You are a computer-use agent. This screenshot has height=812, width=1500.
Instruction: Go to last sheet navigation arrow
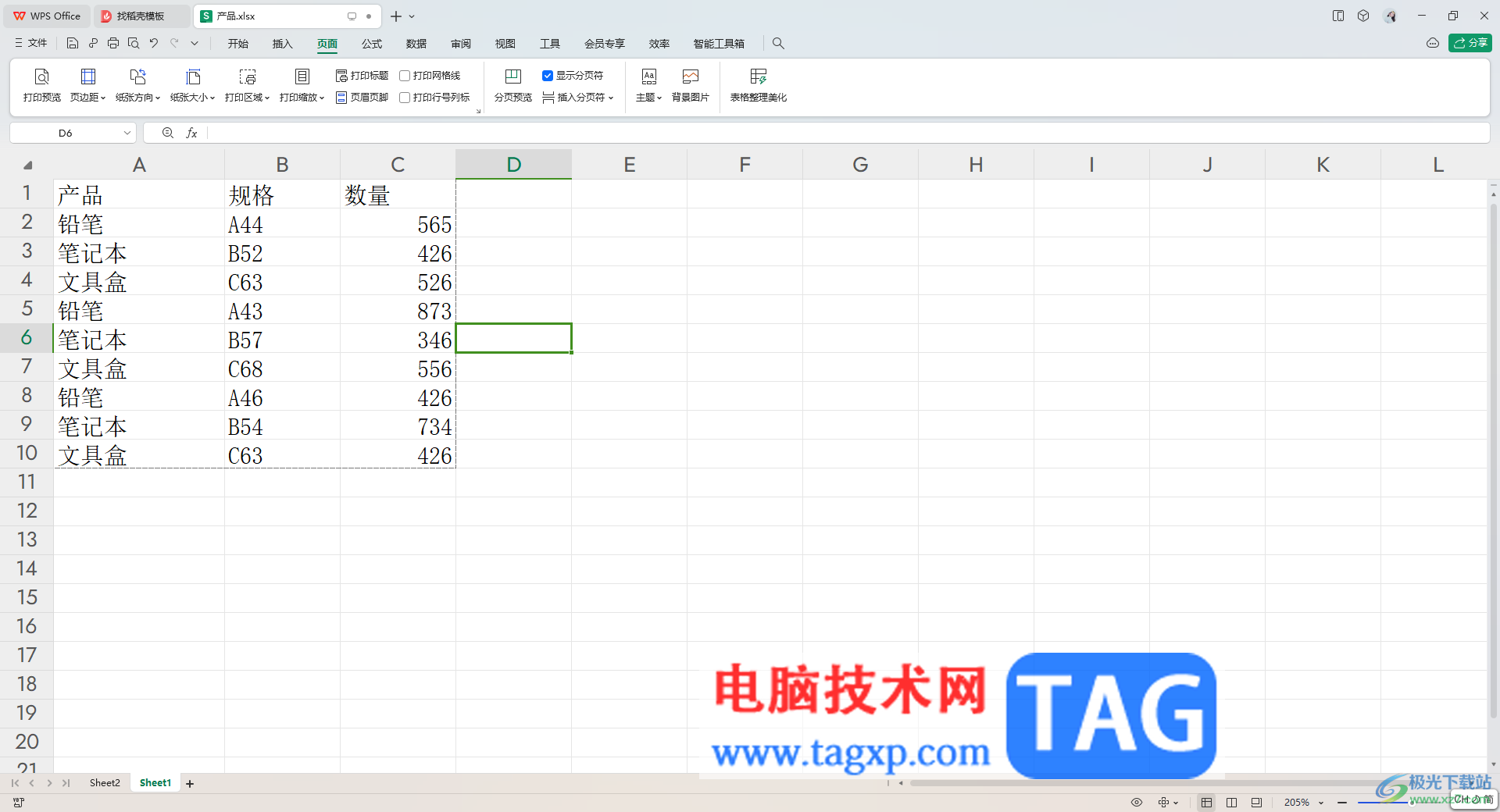[x=66, y=783]
